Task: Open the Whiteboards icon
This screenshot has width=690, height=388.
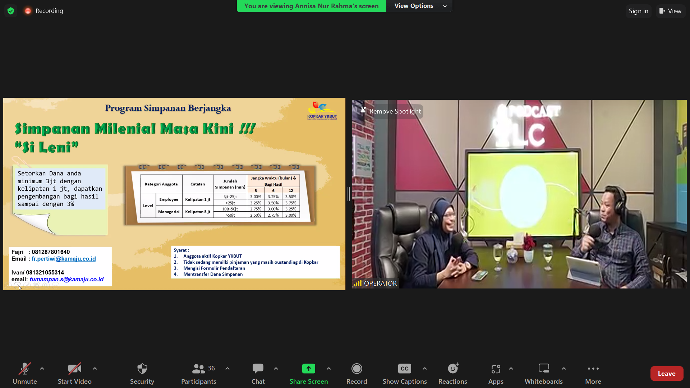Action: [x=544, y=368]
